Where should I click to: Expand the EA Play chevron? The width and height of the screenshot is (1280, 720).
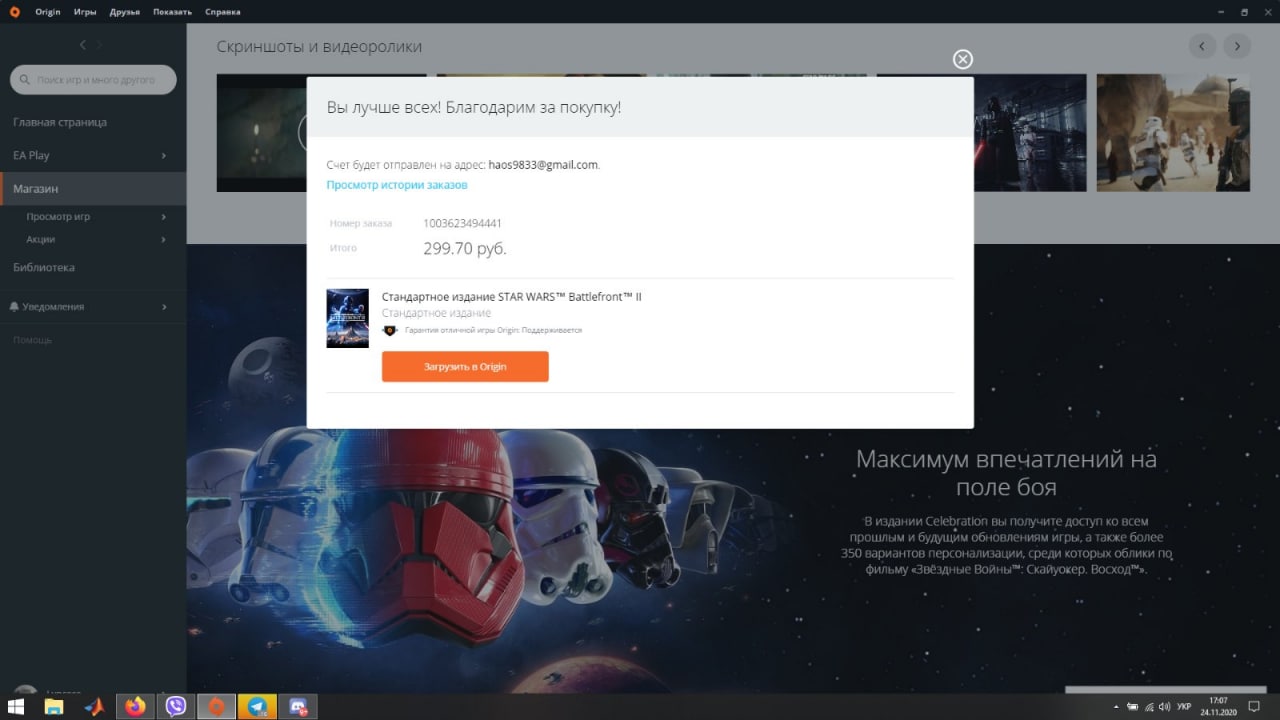tap(163, 156)
